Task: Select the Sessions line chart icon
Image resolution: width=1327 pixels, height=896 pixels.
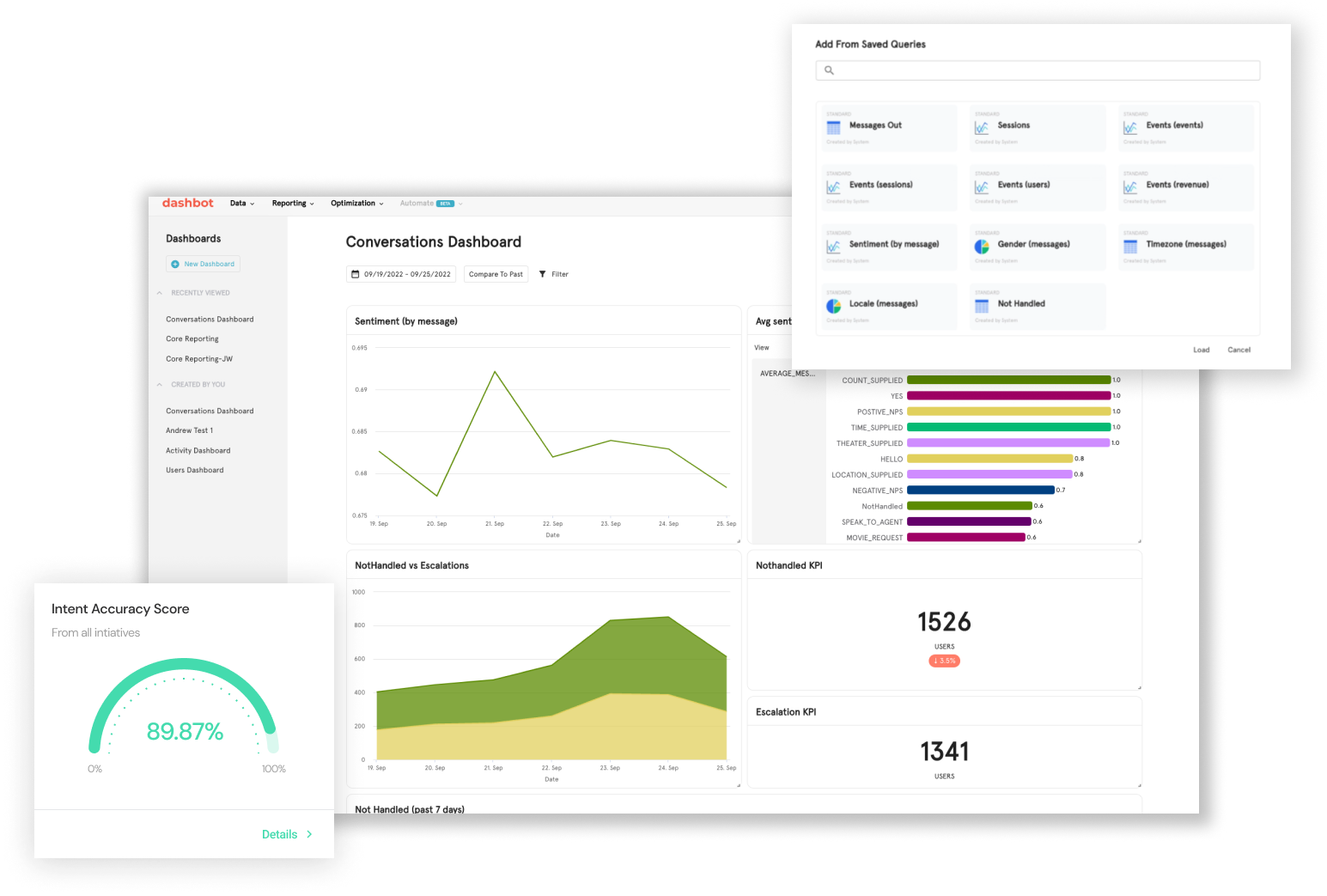Action: point(982,127)
